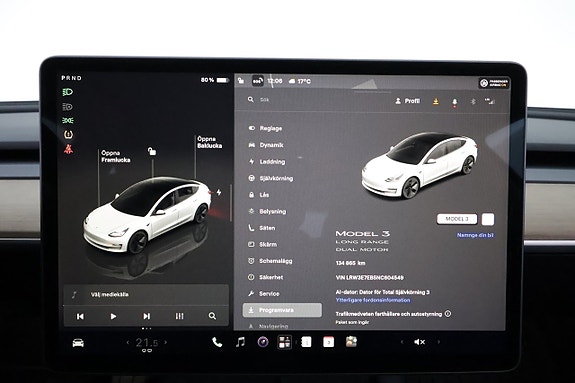
Task: Open the Dynamik settings menu
Action: pyautogui.click(x=266, y=145)
